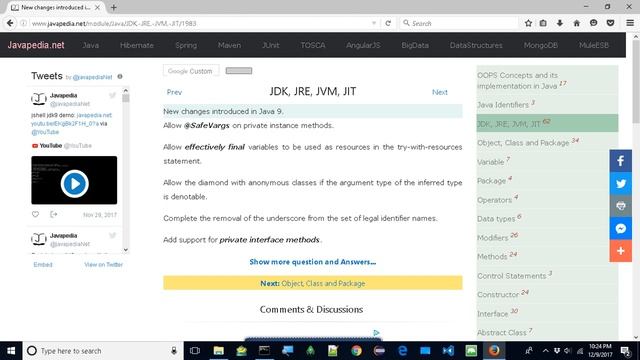The width and height of the screenshot is (640, 360).
Task: Click the print side share button
Action: 620,206
